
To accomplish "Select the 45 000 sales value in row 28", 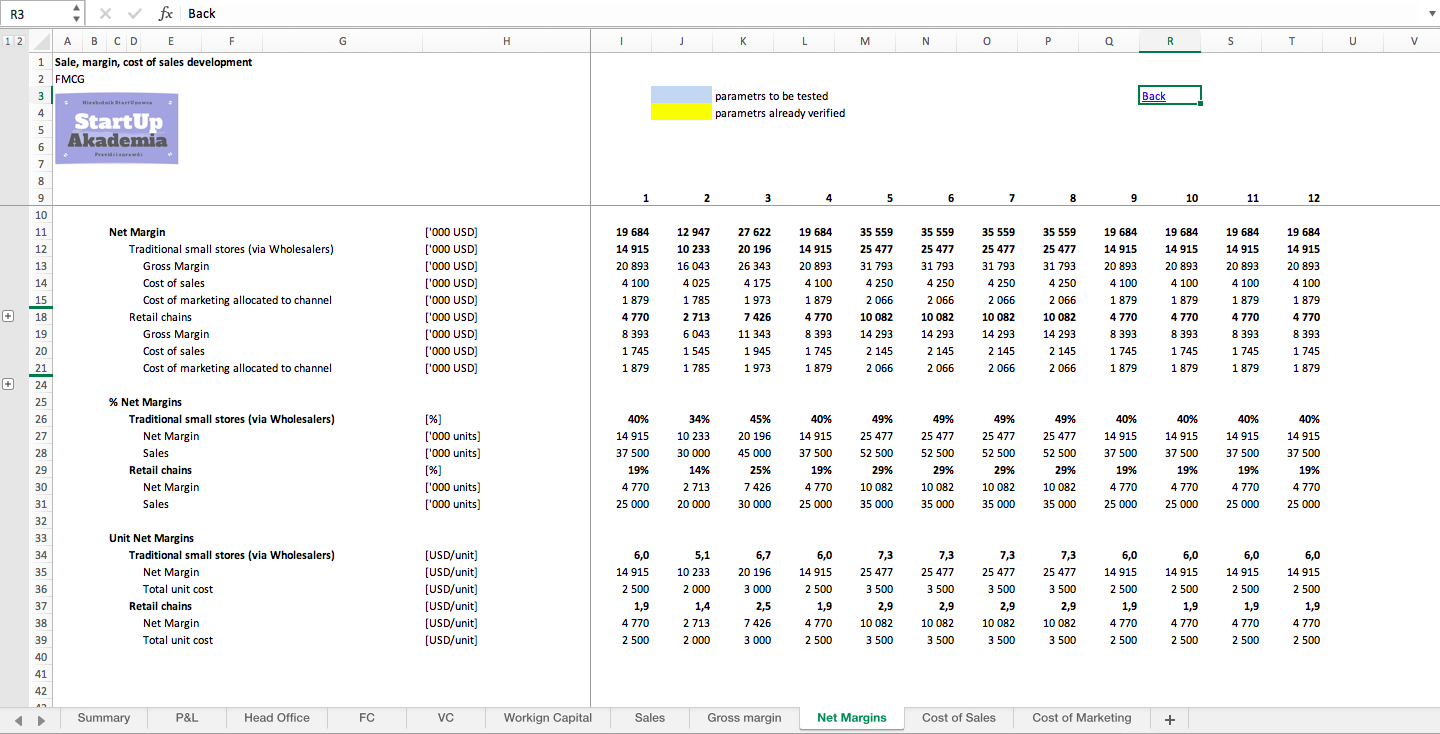I will pyautogui.click(x=755, y=453).
